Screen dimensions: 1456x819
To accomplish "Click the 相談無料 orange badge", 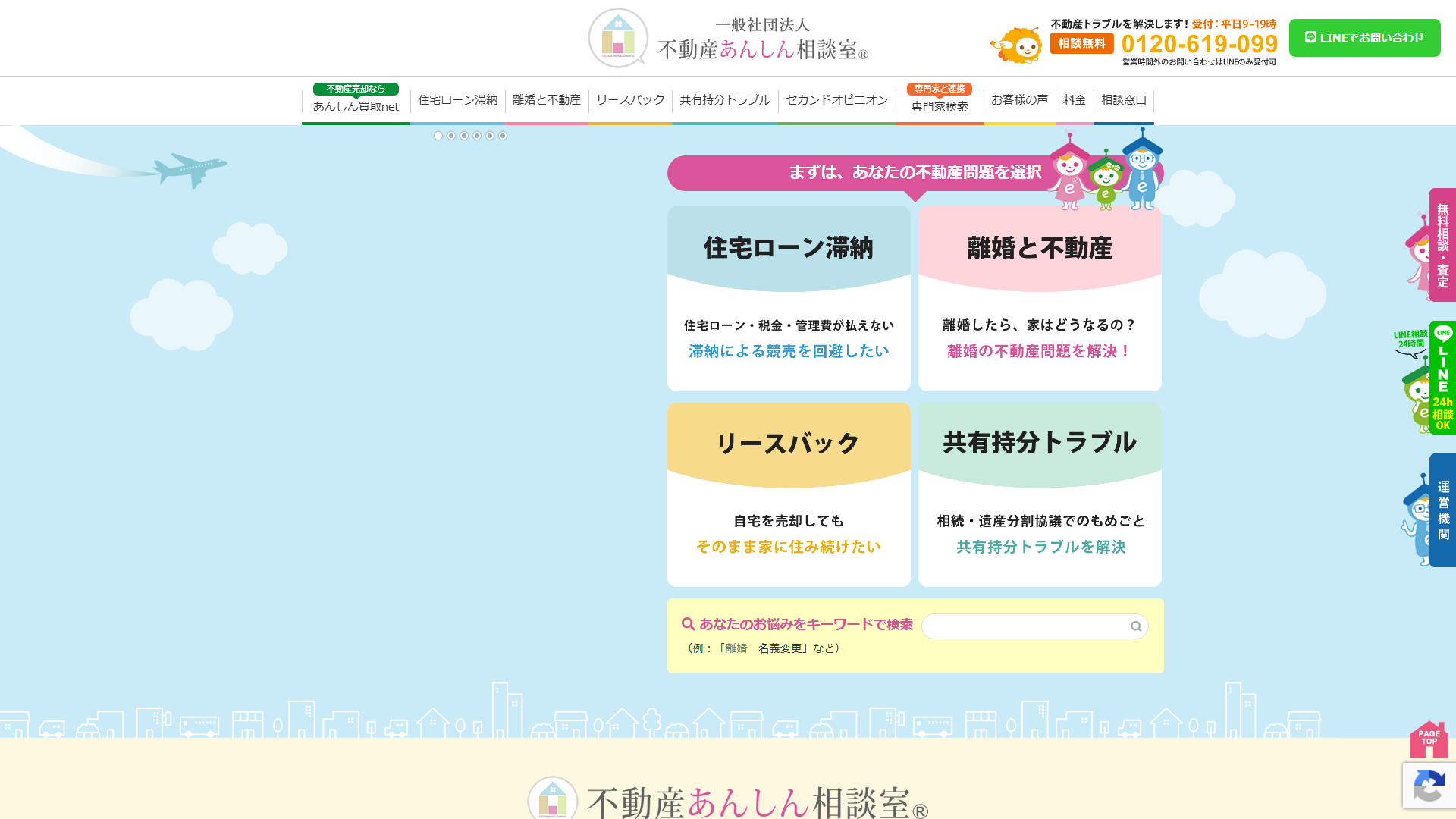I will coord(1081,43).
